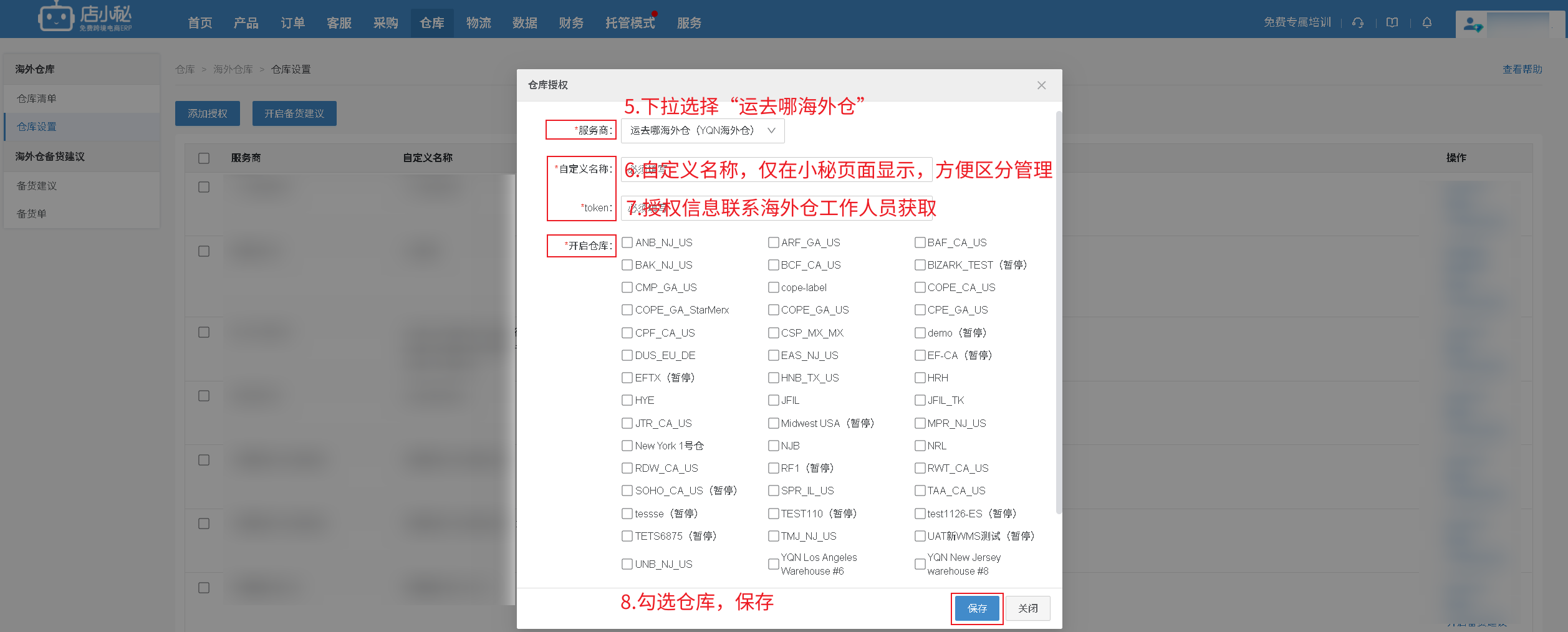
Task: Check the TMJ_NJ_US warehouse
Action: [773, 536]
